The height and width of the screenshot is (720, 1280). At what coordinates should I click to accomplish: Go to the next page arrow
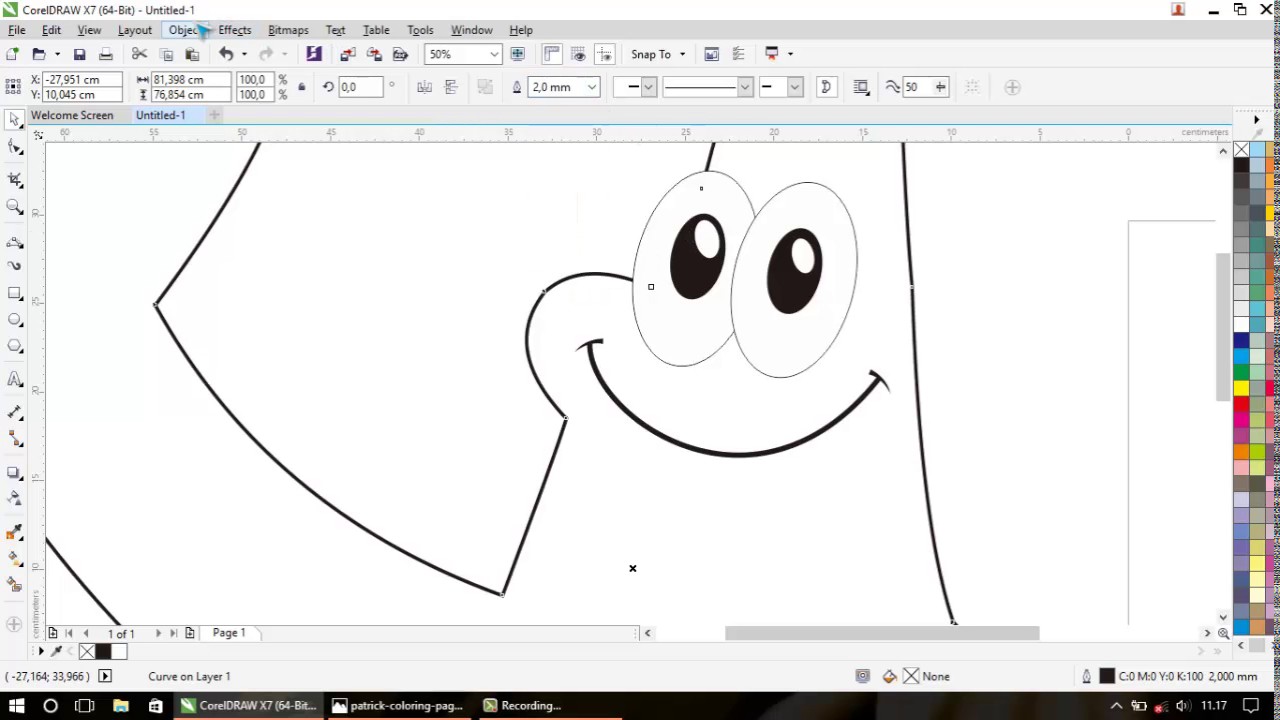(158, 633)
